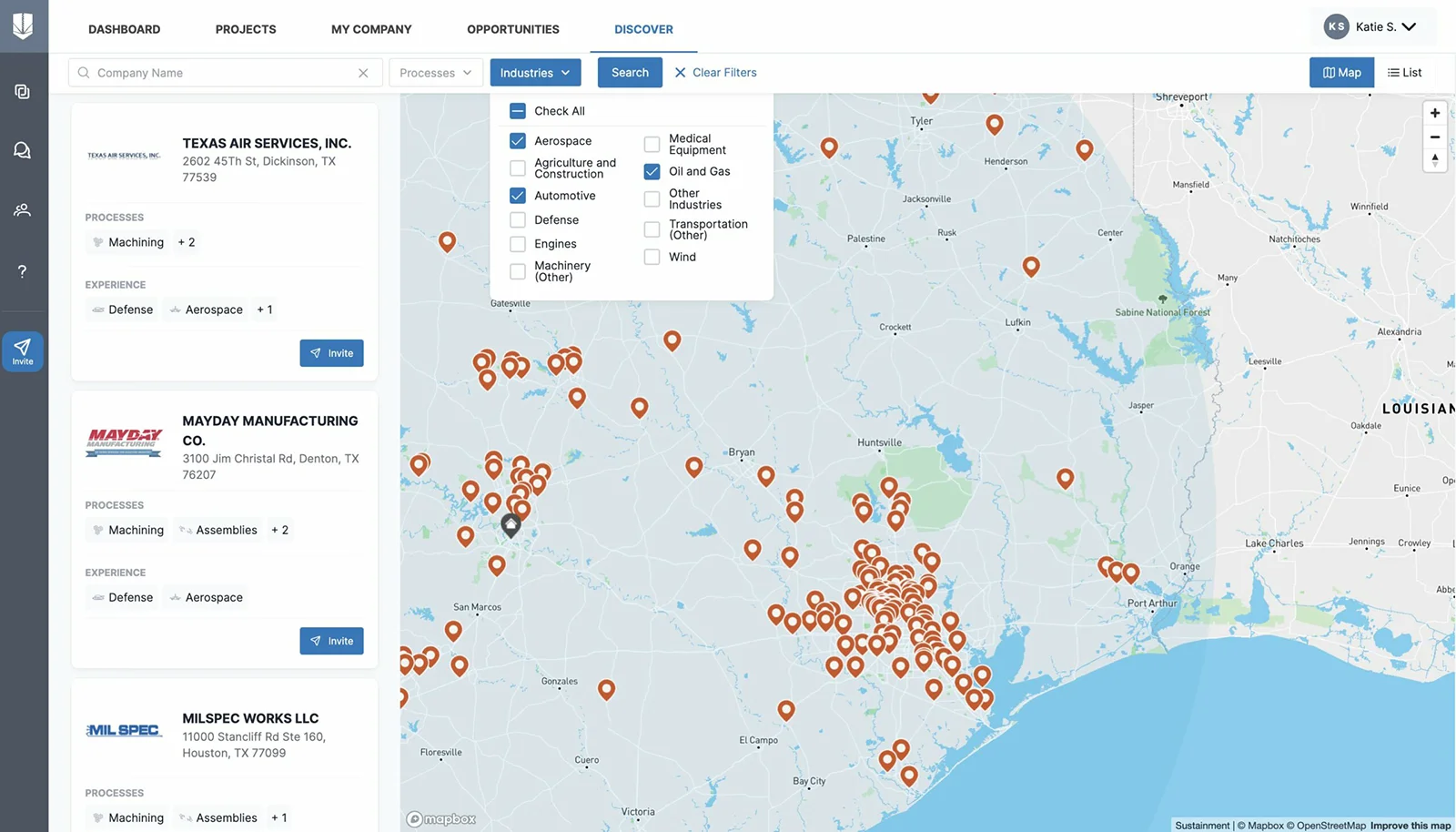This screenshot has height=832, width=1456.
Task: Invite Texas Air Services, Inc.
Action: click(x=332, y=353)
